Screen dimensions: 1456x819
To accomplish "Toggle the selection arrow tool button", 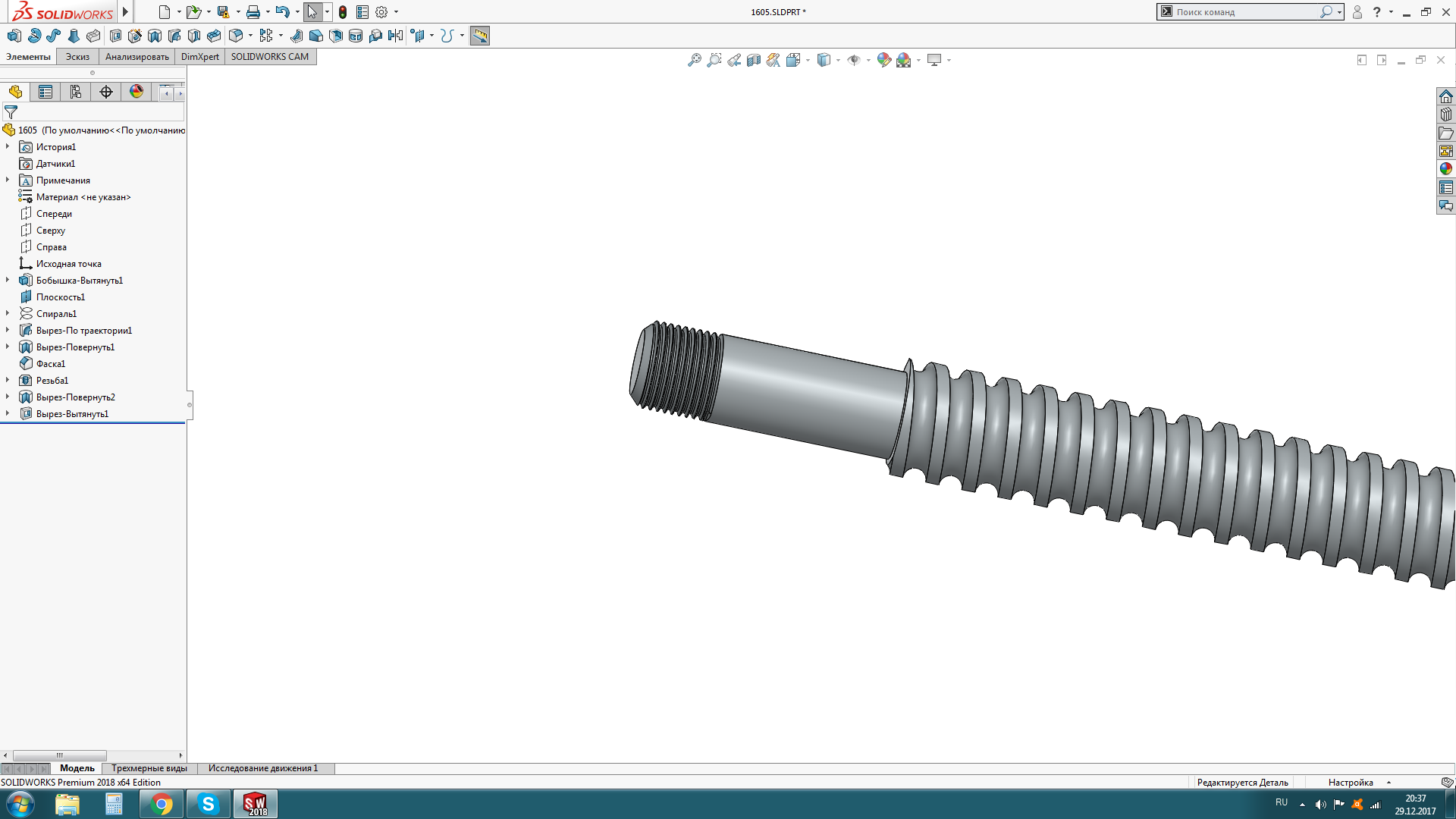I will 312,12.
